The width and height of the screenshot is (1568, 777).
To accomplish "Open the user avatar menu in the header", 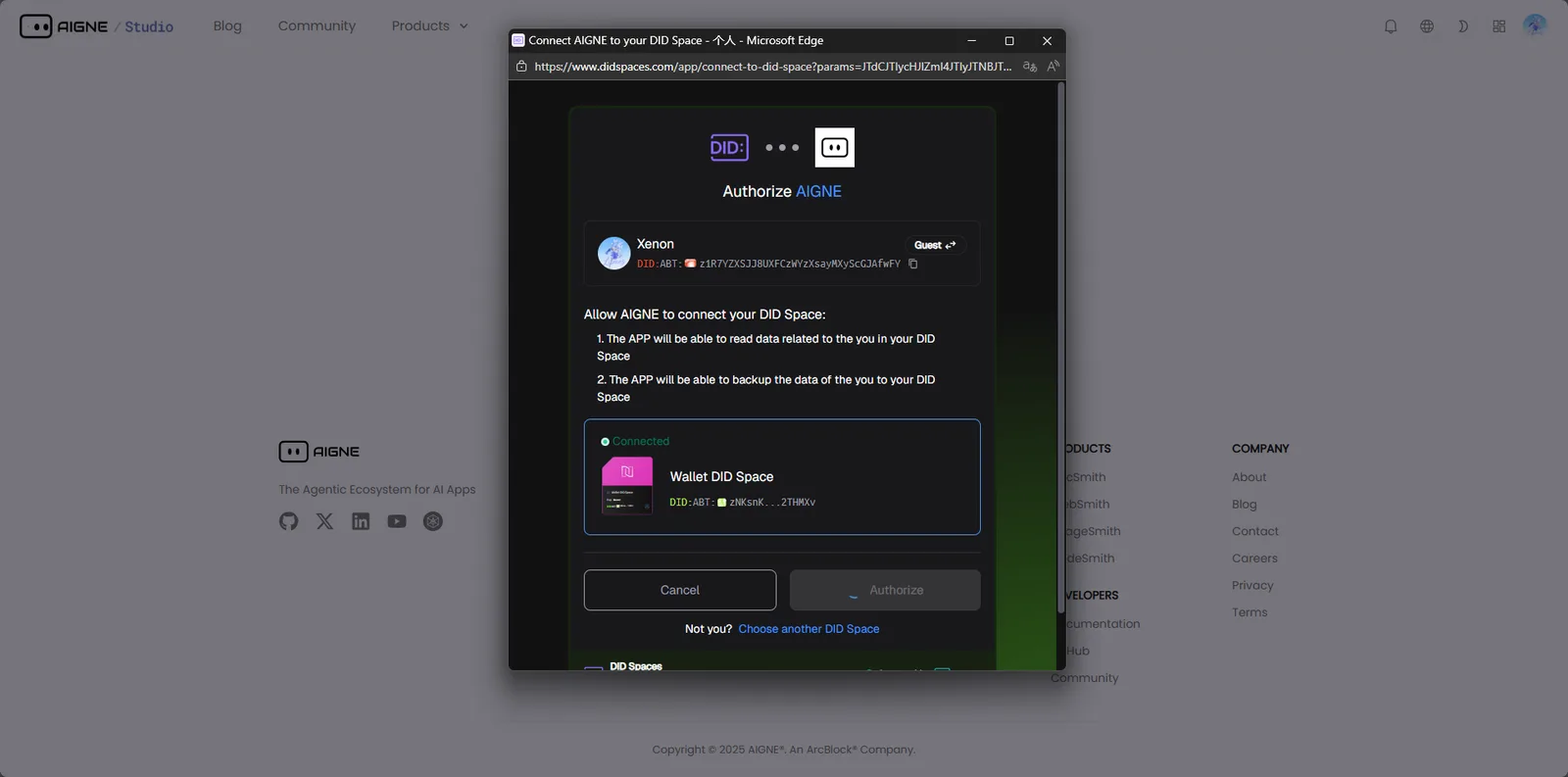I will [1535, 25].
